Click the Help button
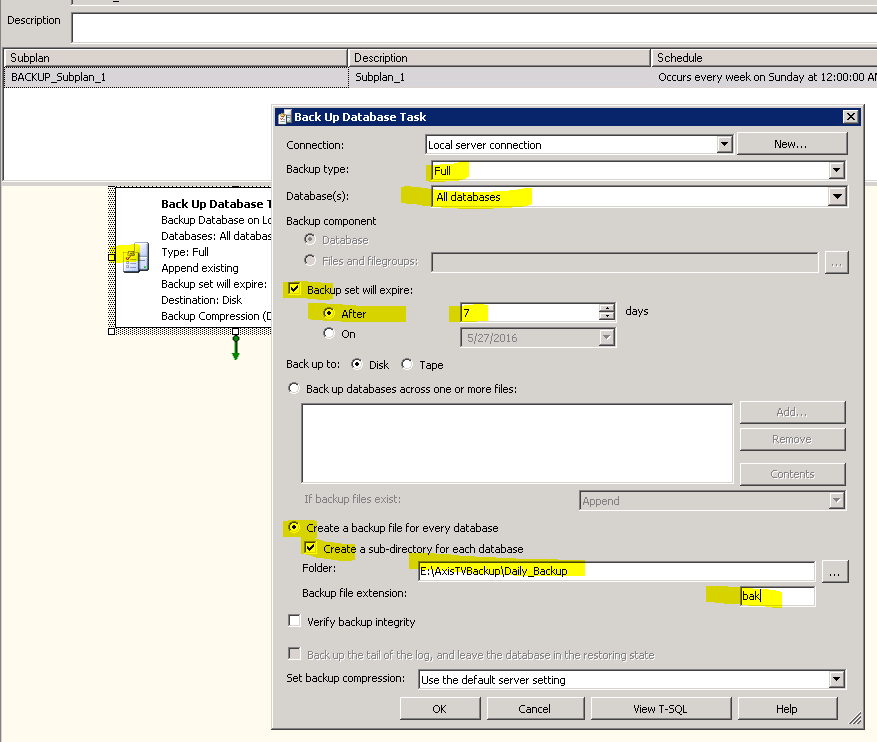This screenshot has height=742, width=877. click(x=787, y=708)
